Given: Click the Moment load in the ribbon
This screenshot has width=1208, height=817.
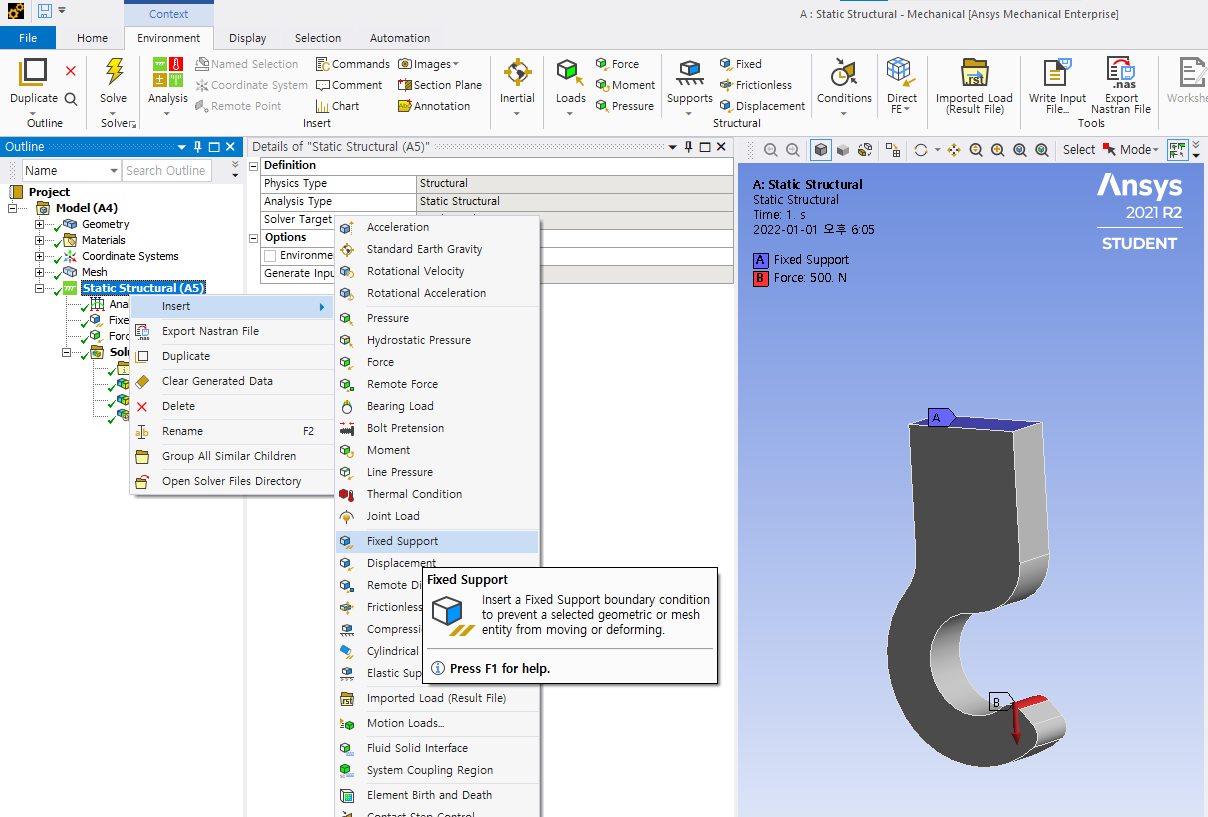Looking at the screenshot, I should pyautogui.click(x=625, y=85).
